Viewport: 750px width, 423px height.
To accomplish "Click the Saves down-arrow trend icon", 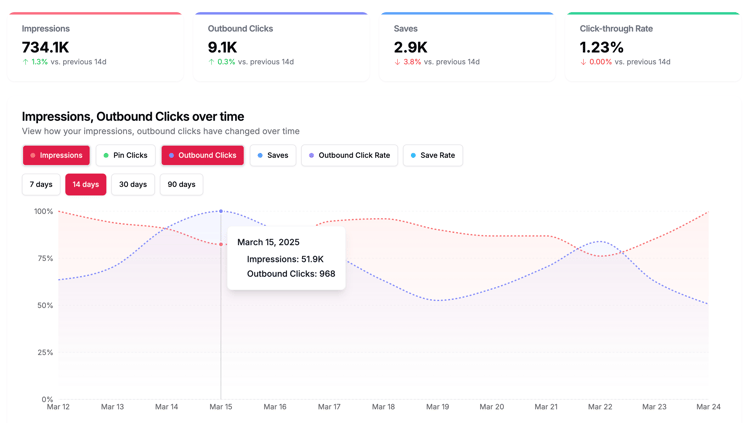I will 398,62.
